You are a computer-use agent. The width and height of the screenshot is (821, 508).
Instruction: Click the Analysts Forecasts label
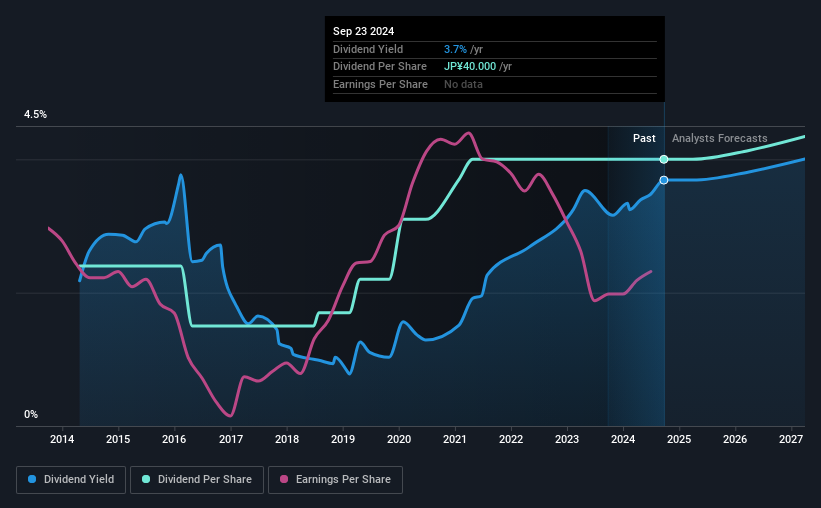719,138
